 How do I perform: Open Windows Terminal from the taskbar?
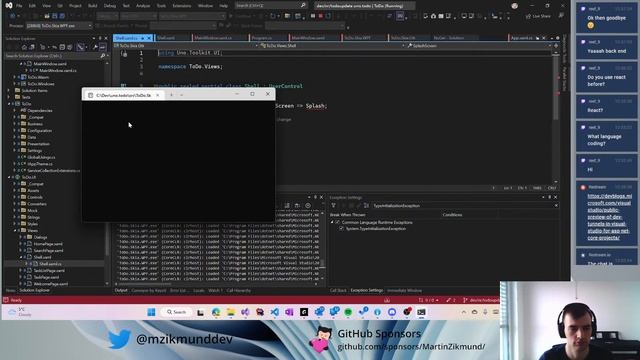[421, 312]
